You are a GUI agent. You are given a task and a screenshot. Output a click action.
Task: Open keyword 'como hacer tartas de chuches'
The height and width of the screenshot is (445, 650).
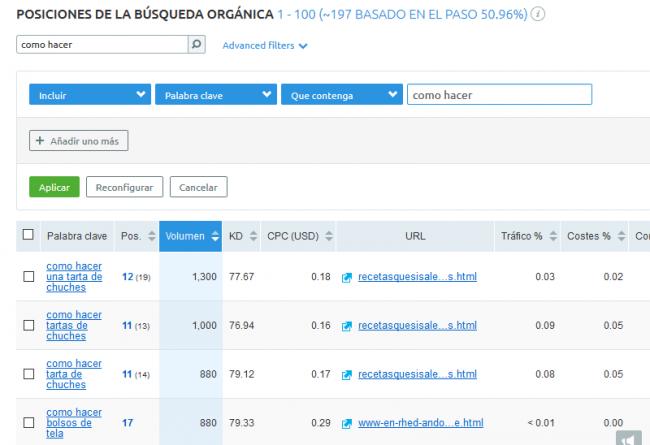pyautogui.click(x=74, y=325)
